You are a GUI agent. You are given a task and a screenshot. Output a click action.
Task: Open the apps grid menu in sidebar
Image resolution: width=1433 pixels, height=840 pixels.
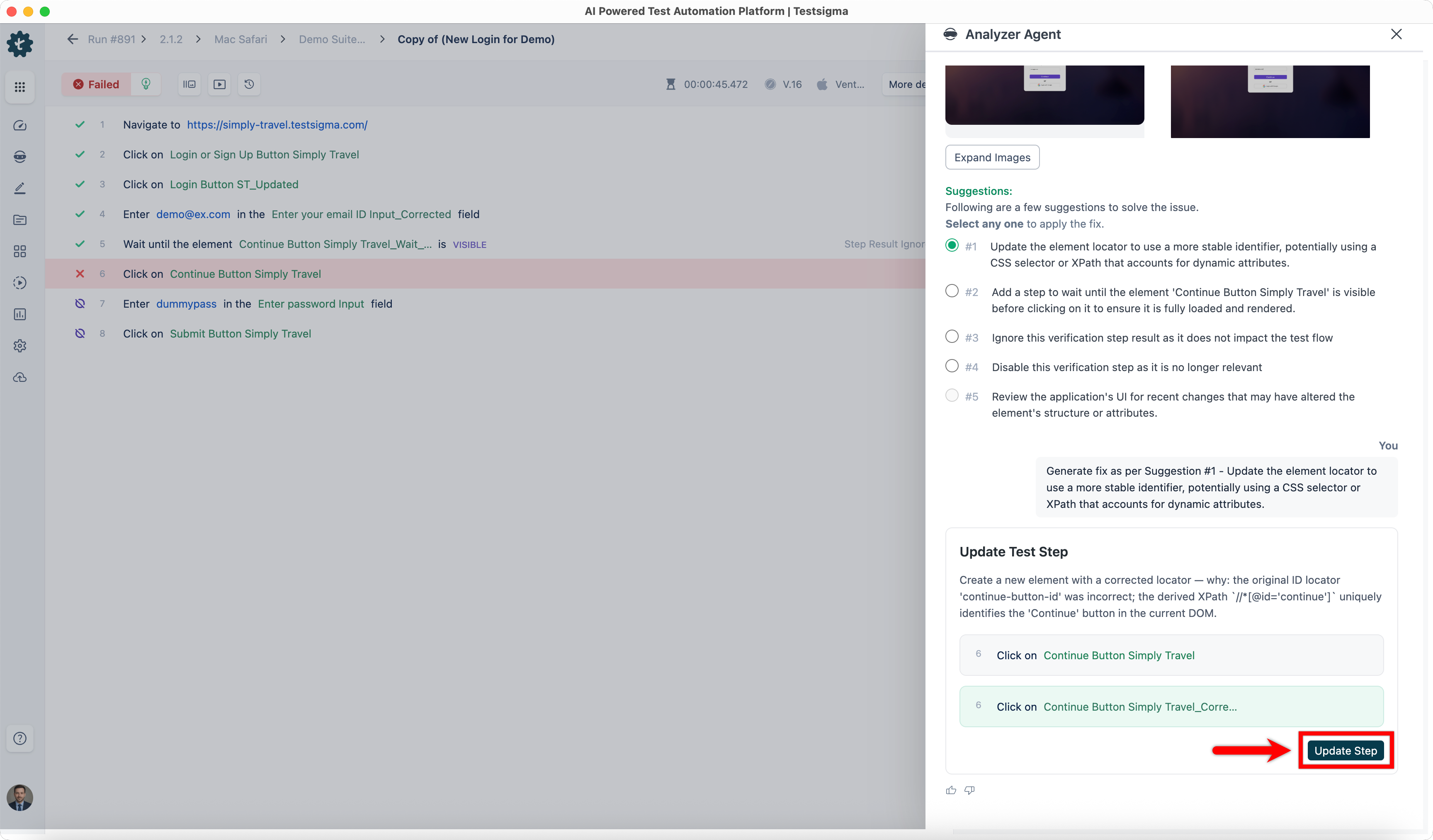pyautogui.click(x=20, y=87)
